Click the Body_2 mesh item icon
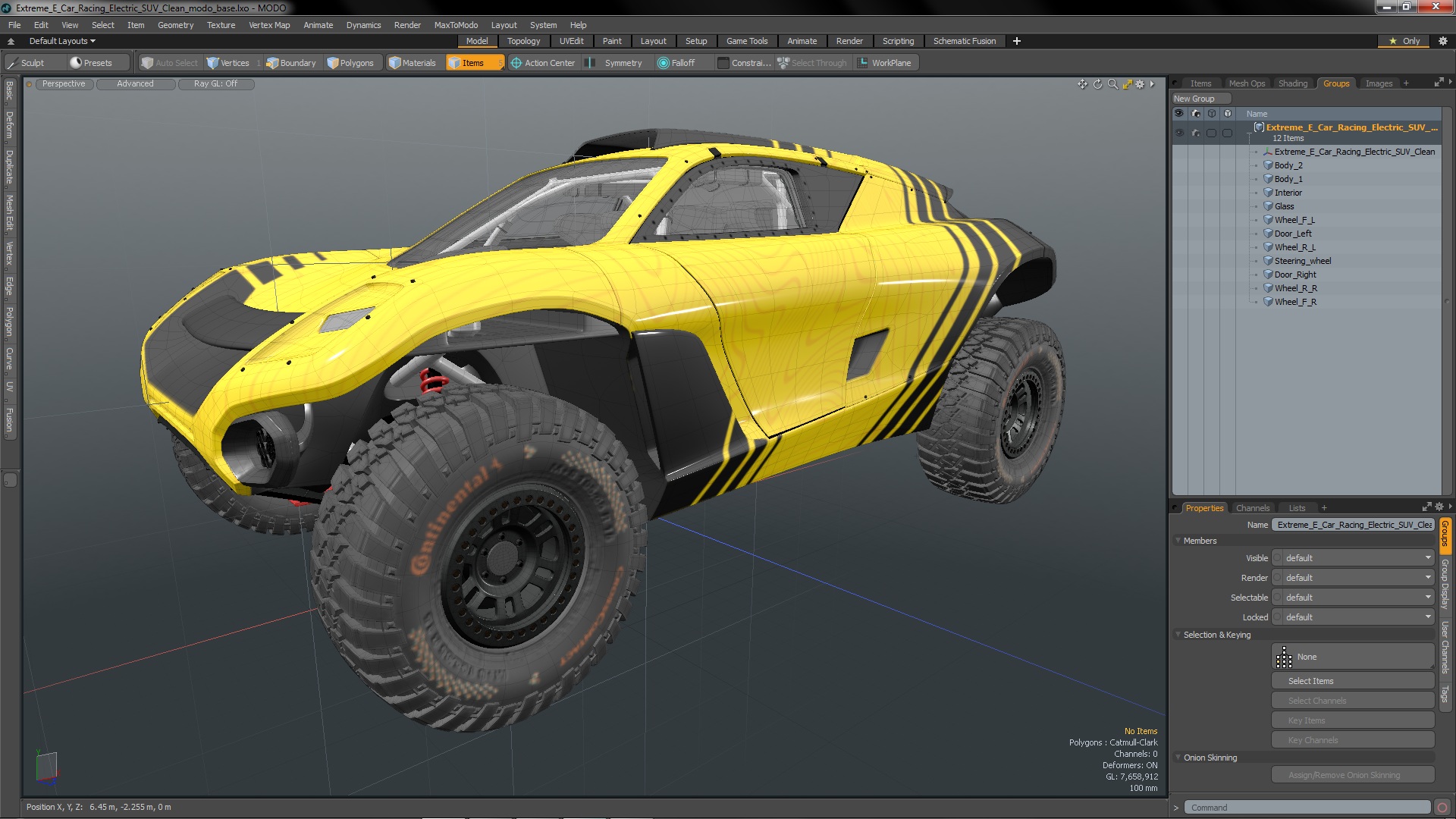 pos(1268,165)
